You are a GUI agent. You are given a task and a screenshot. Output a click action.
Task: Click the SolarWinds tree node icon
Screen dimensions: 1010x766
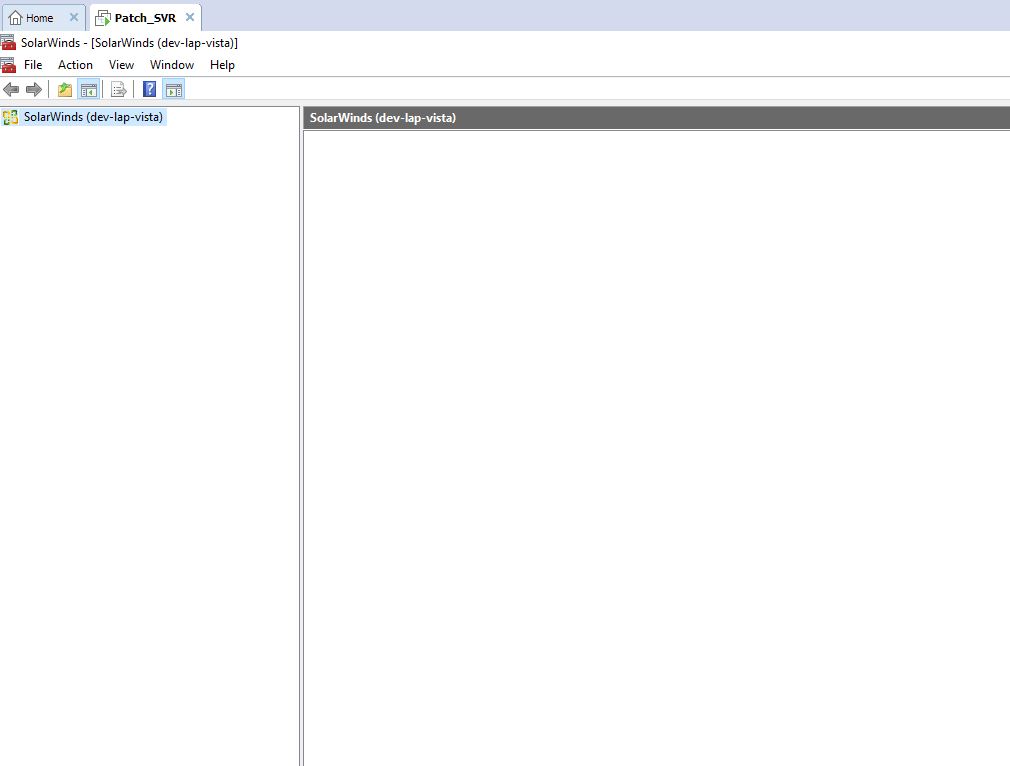point(10,117)
